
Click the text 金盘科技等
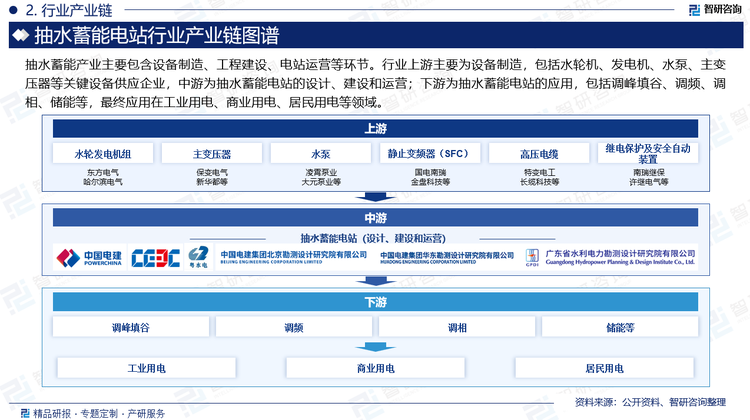(430, 182)
